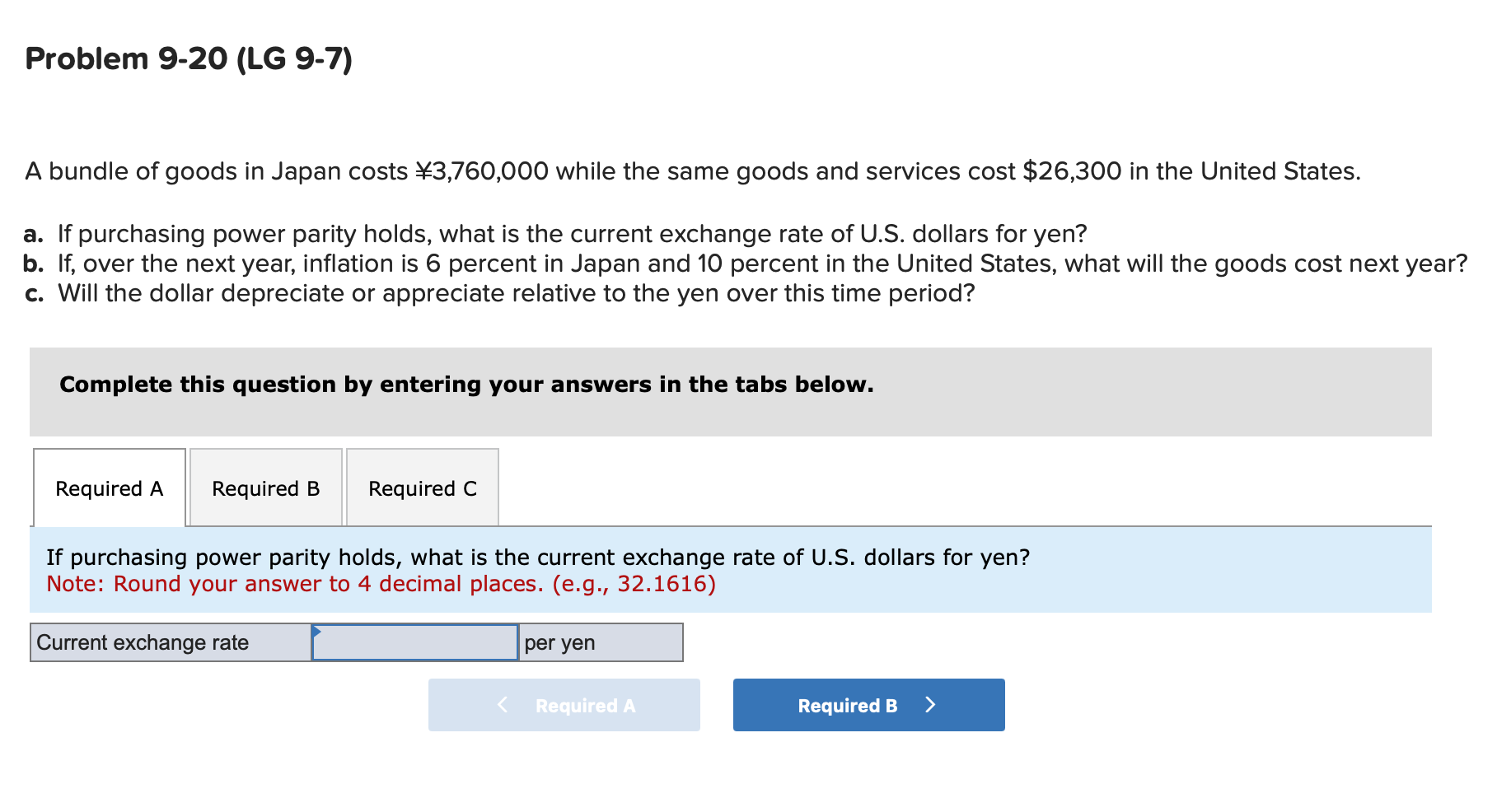Switch to the Required C tab

(x=422, y=488)
